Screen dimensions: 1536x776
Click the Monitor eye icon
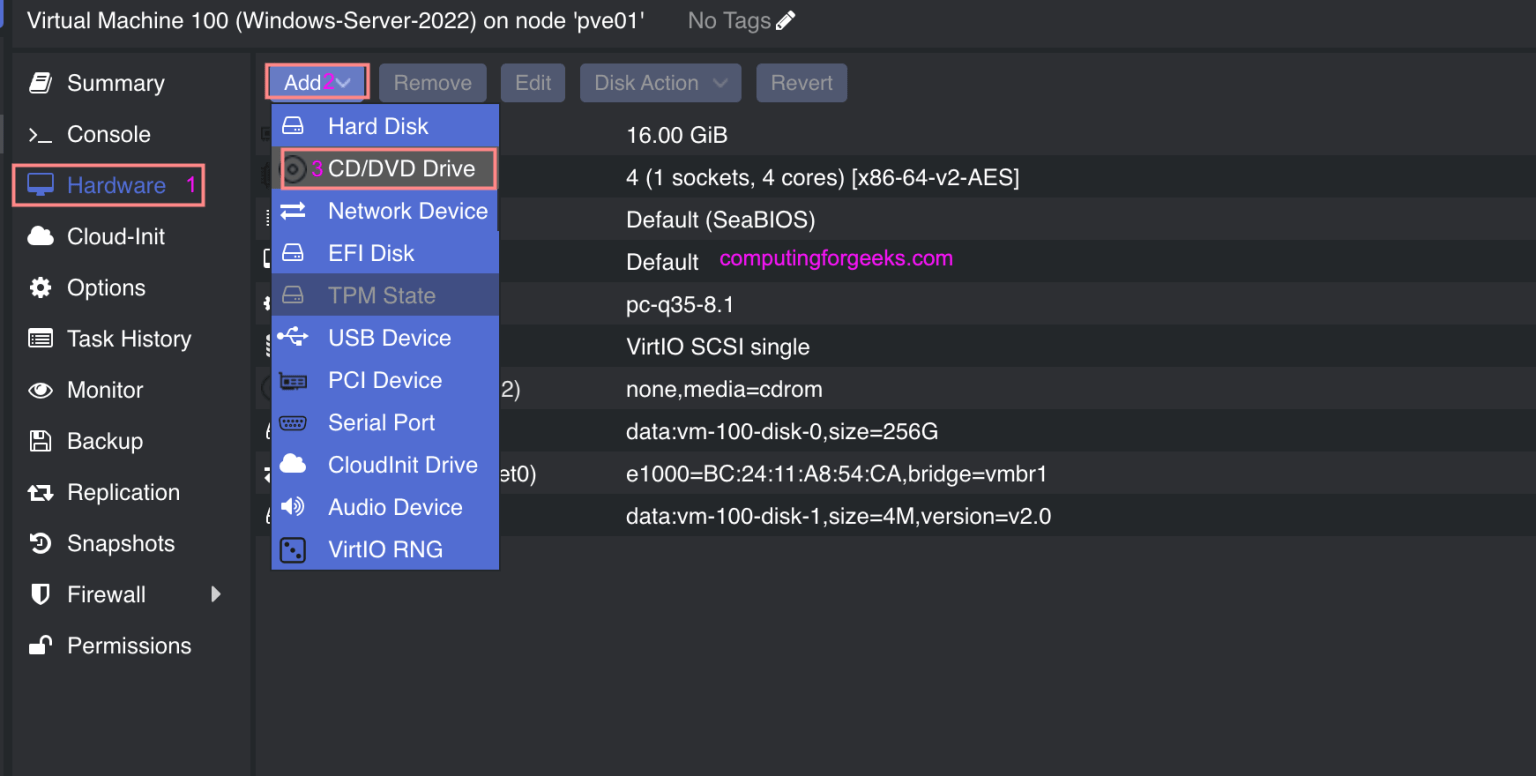pos(40,390)
